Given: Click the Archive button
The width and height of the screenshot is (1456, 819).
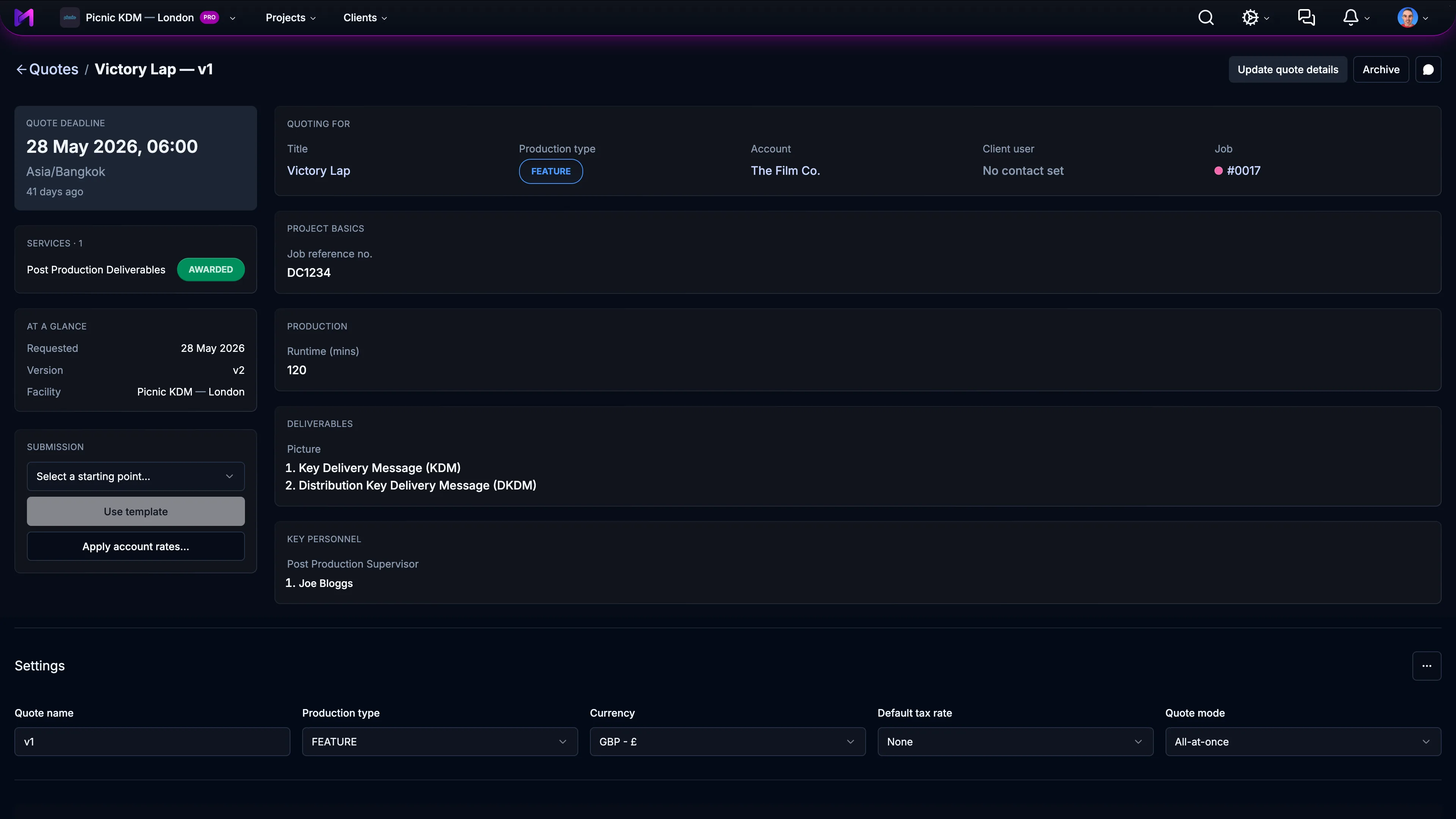Looking at the screenshot, I should pyautogui.click(x=1381, y=69).
